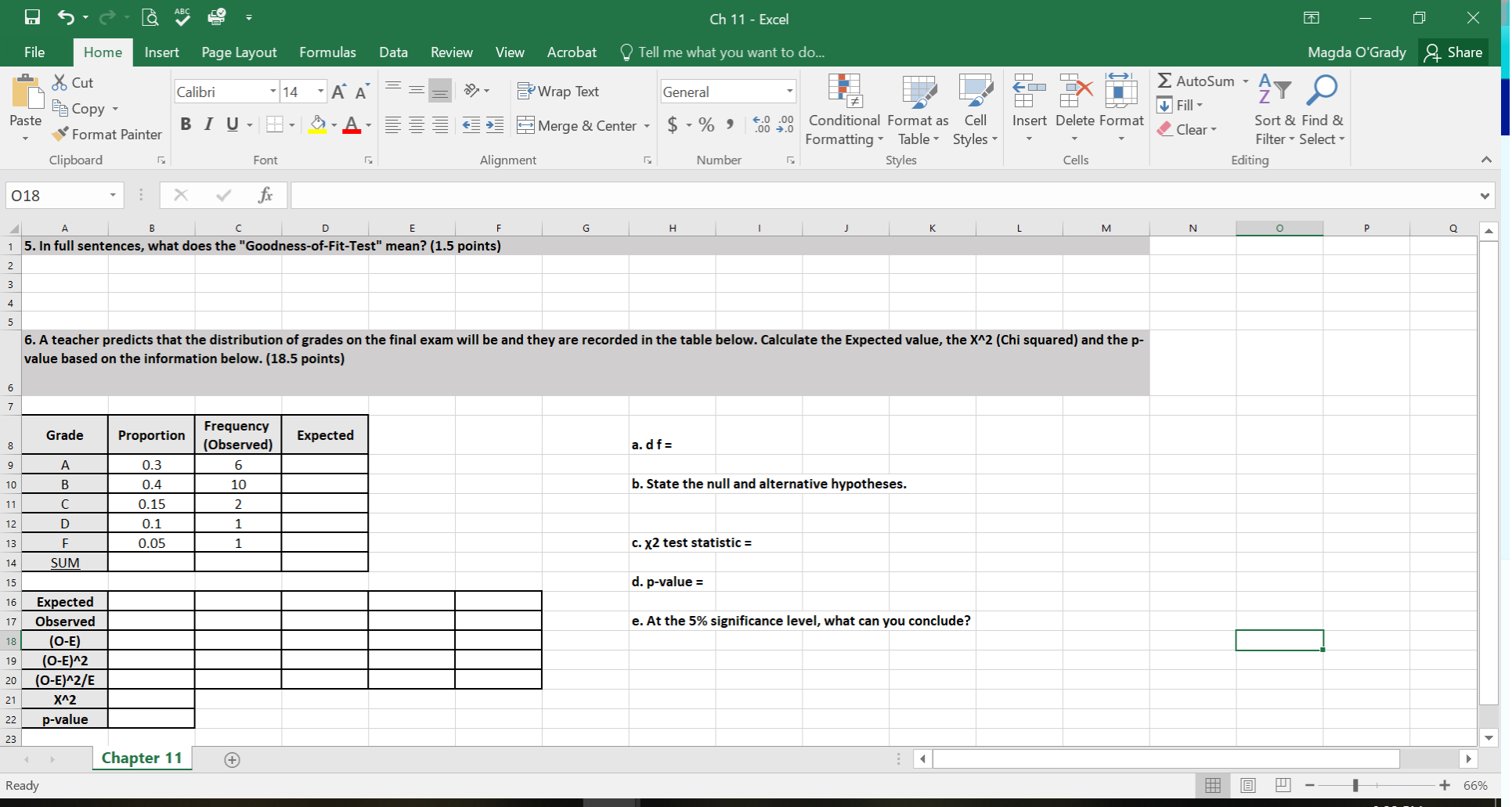Add a new sheet

coord(232,759)
